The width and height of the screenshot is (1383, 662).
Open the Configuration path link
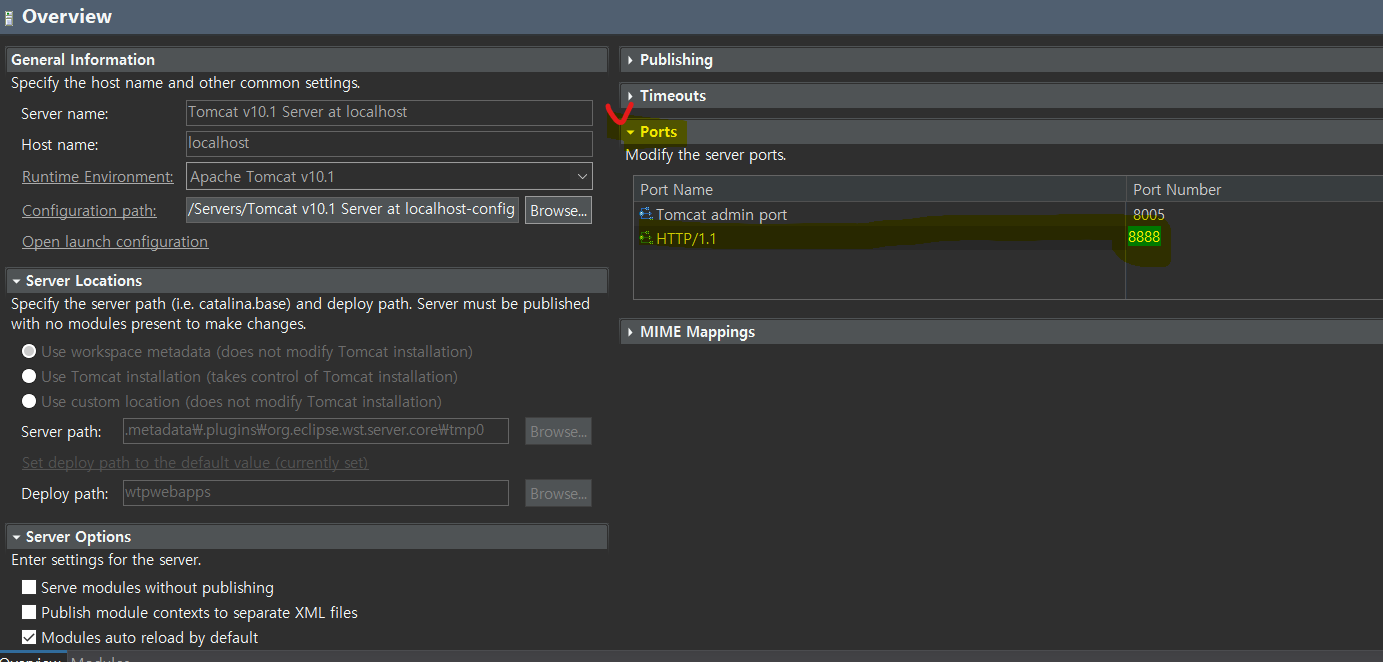89,211
